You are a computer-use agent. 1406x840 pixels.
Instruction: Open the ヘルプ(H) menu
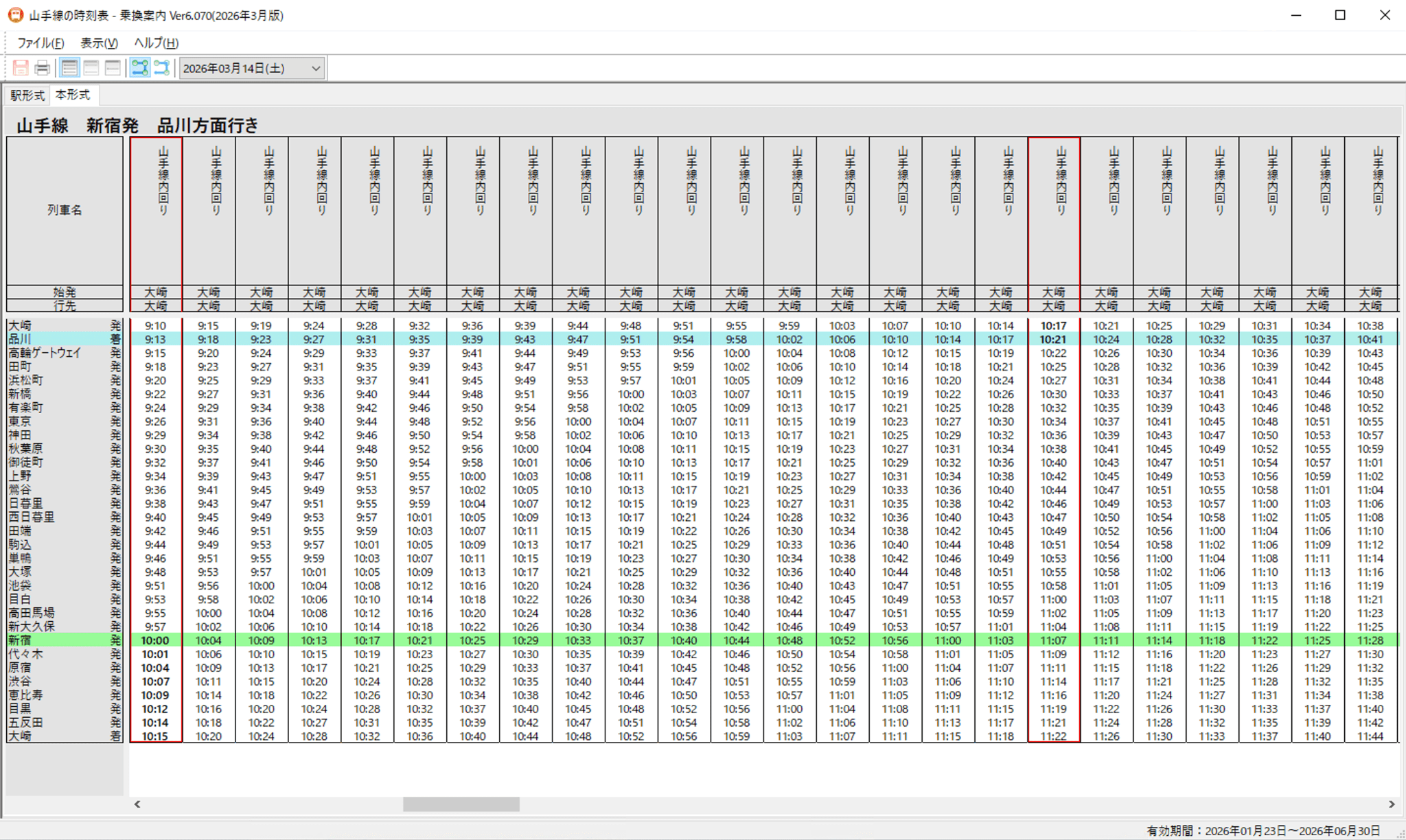(x=156, y=43)
